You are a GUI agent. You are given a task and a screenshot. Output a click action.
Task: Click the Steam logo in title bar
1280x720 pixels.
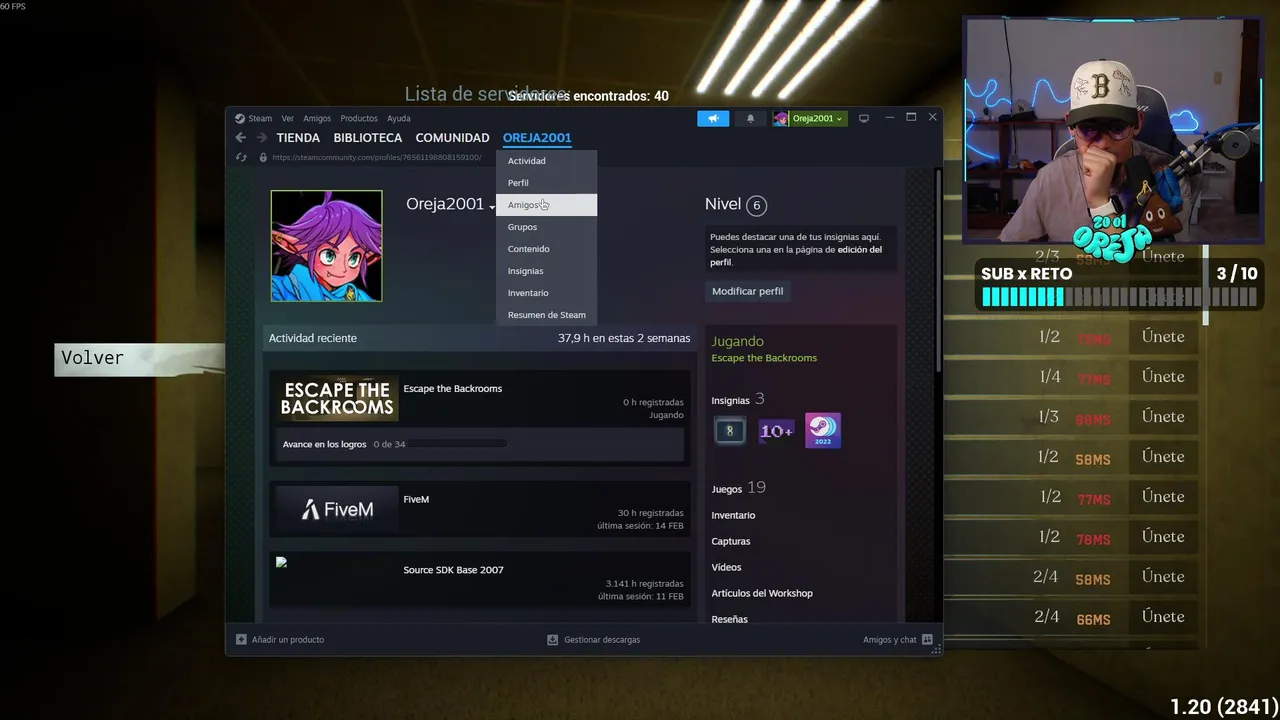(240, 118)
